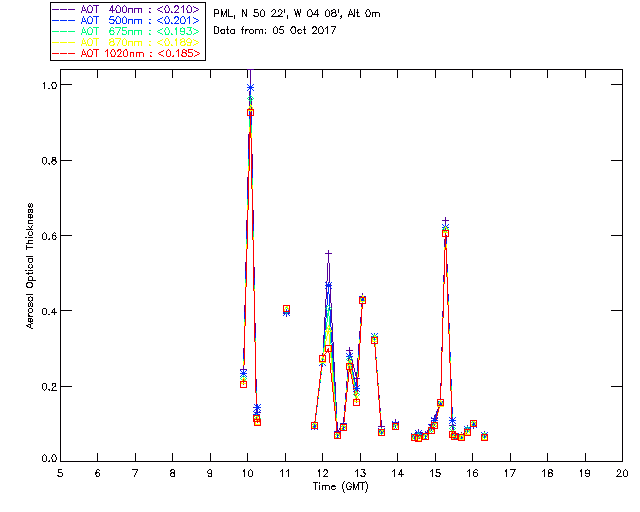Click the PML station location text
The width and height of the screenshot is (640, 512).
297,14
